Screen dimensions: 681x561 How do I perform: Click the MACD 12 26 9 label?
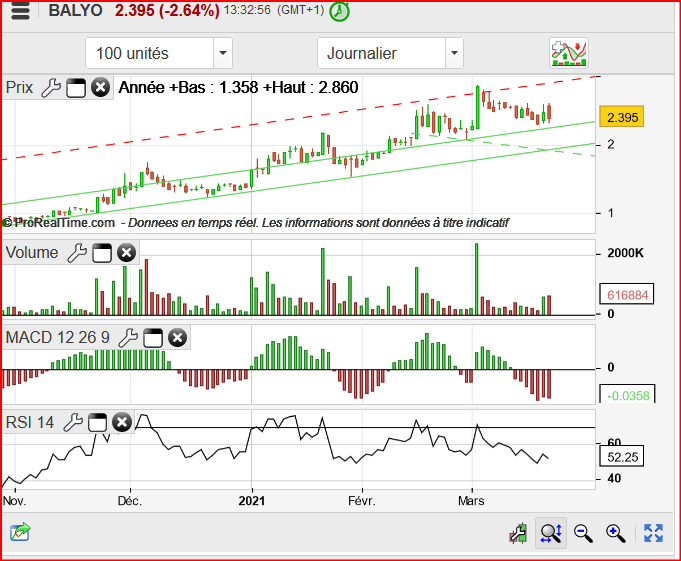(58, 337)
